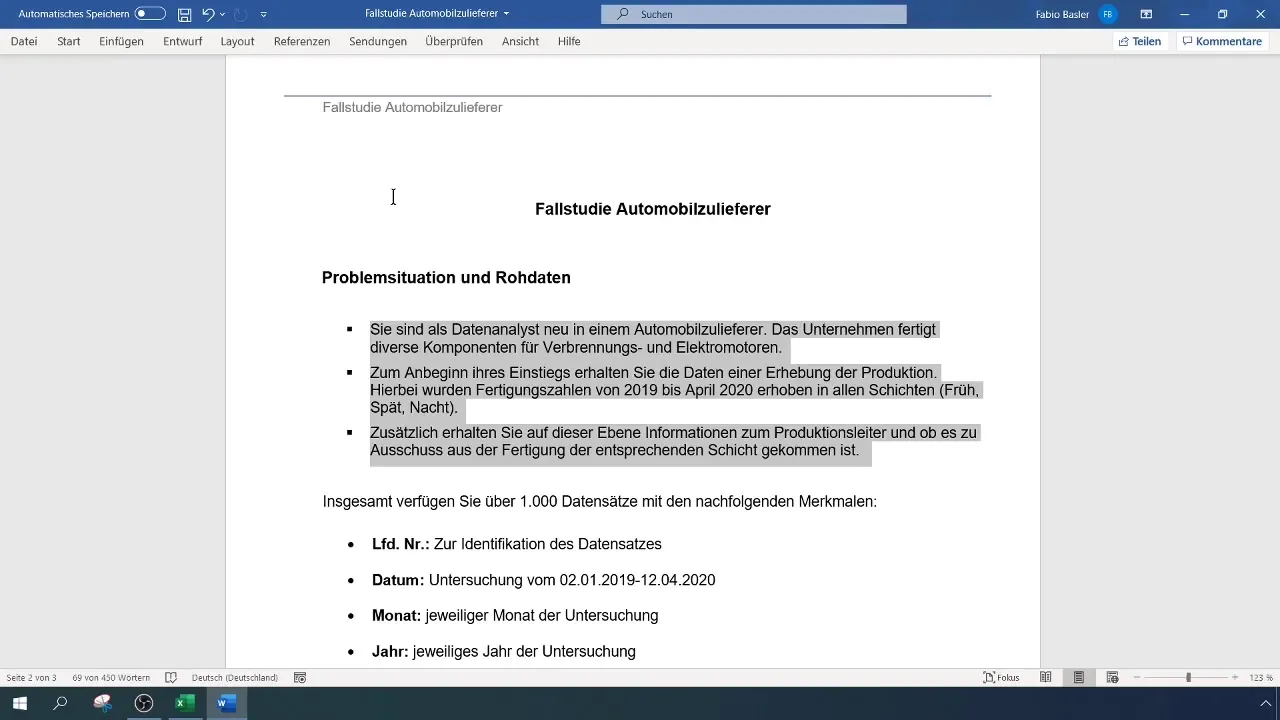This screenshot has height=720, width=1280.
Task: Click the zoom out minus button
Action: 1137,677
